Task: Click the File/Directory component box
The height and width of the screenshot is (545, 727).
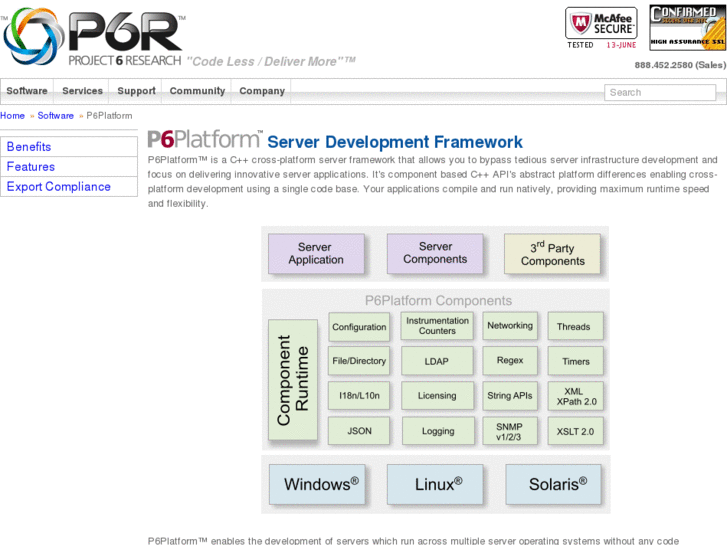Action: coord(359,361)
